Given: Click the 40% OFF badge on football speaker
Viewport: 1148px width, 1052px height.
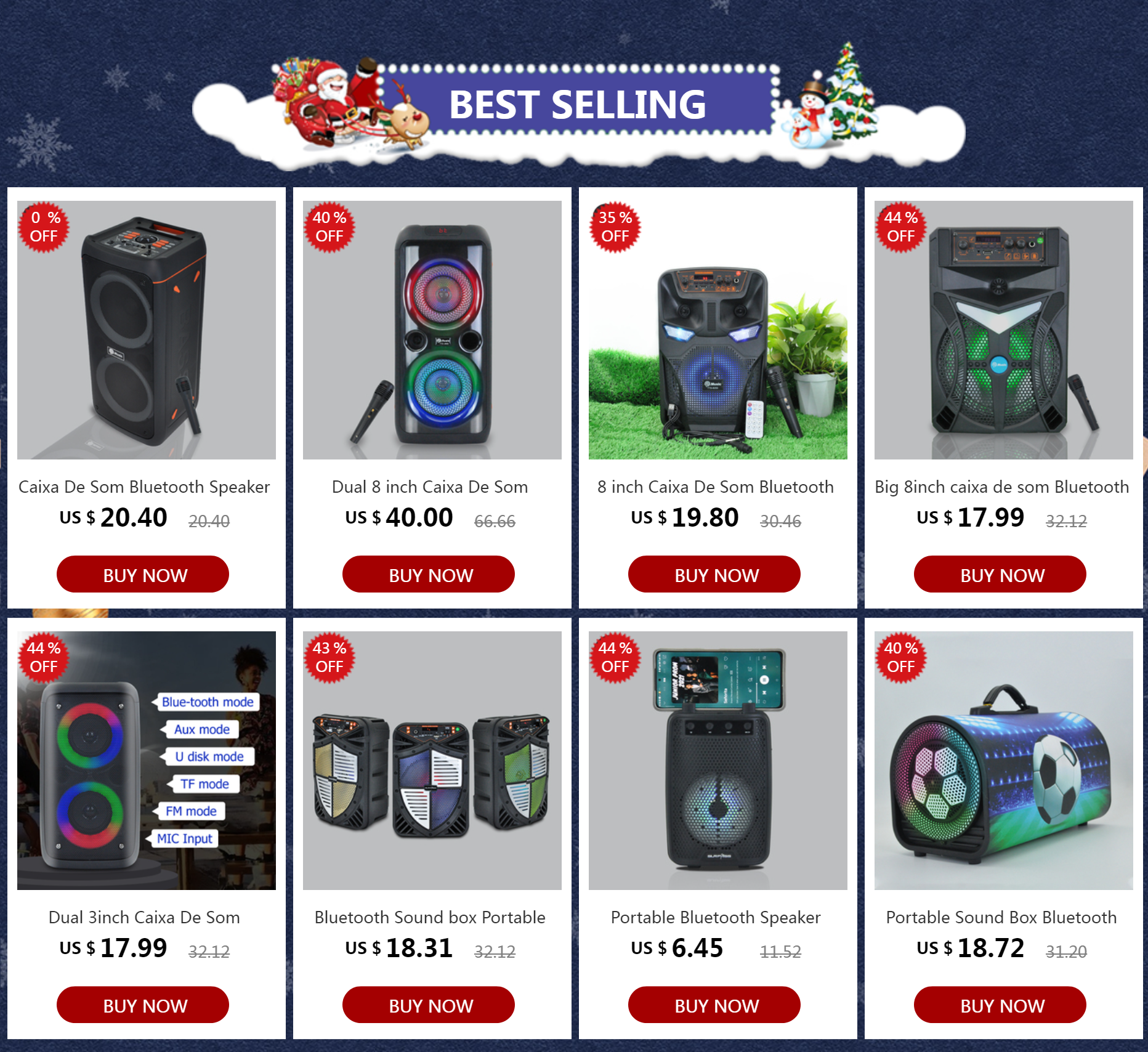Looking at the screenshot, I should [x=901, y=657].
